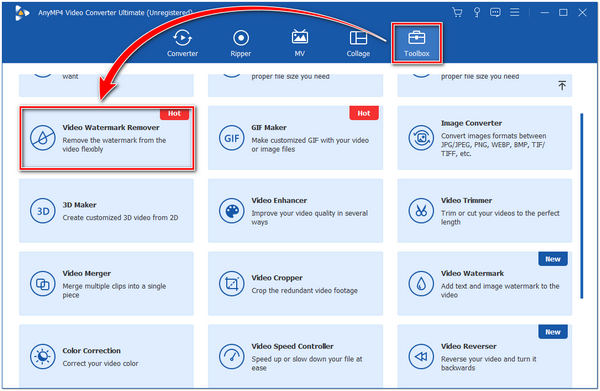
Task: Click 'Correct your video color' text
Action: [x=100, y=363]
